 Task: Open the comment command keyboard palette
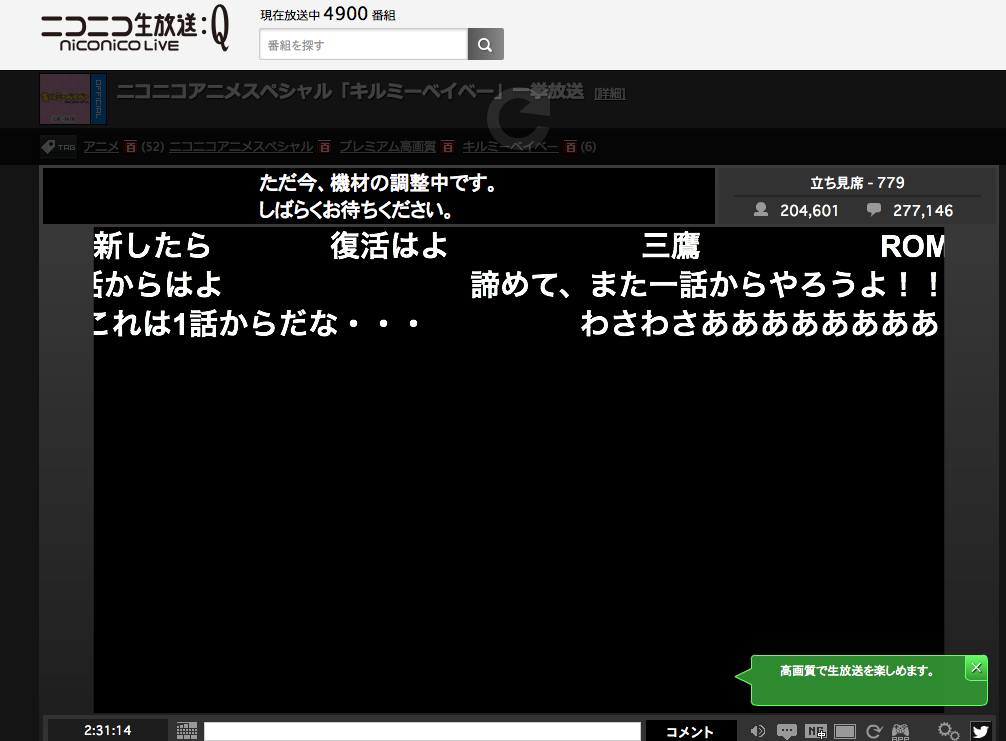pos(187,731)
